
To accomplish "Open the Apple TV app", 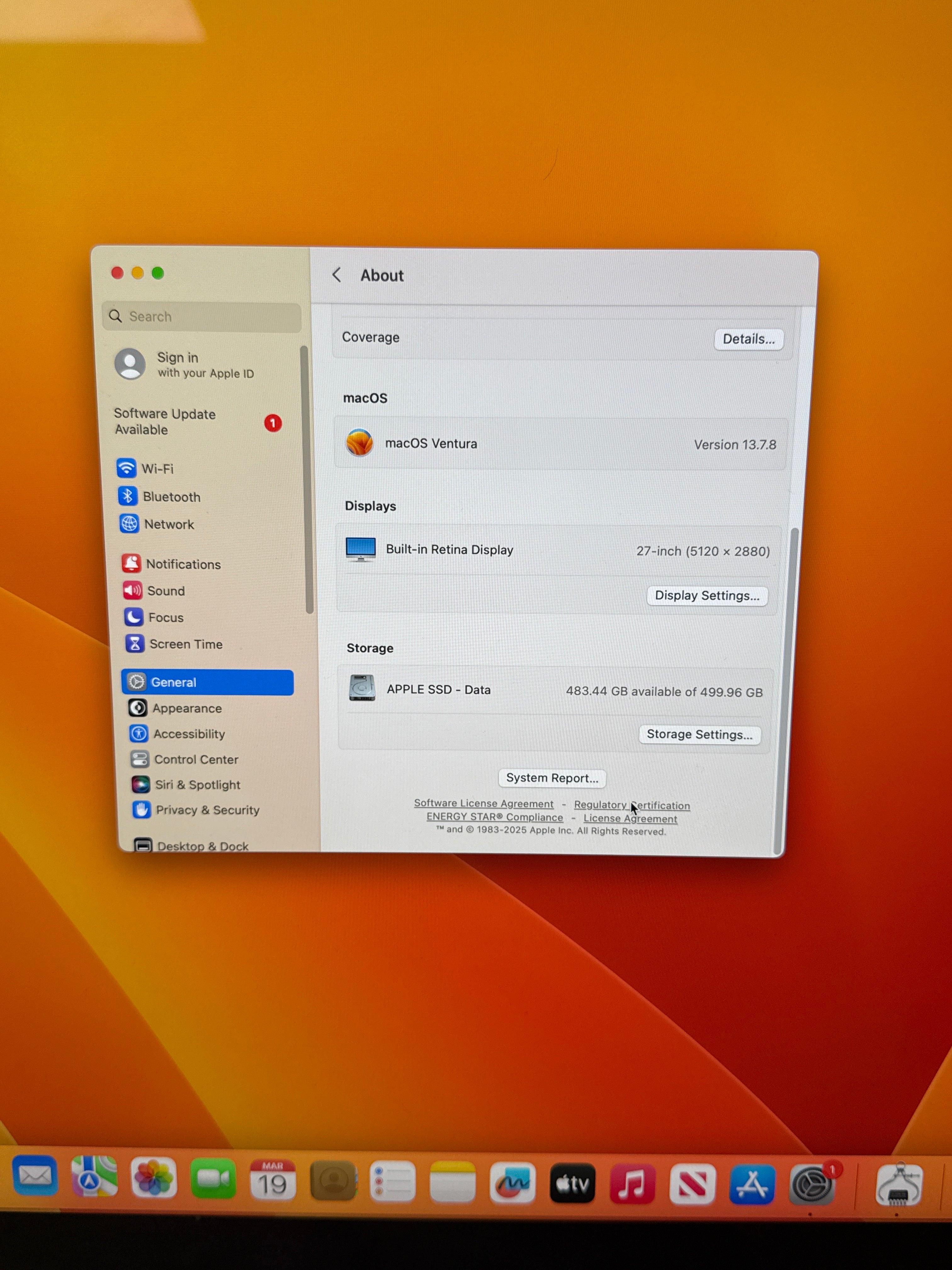I will [x=573, y=1183].
